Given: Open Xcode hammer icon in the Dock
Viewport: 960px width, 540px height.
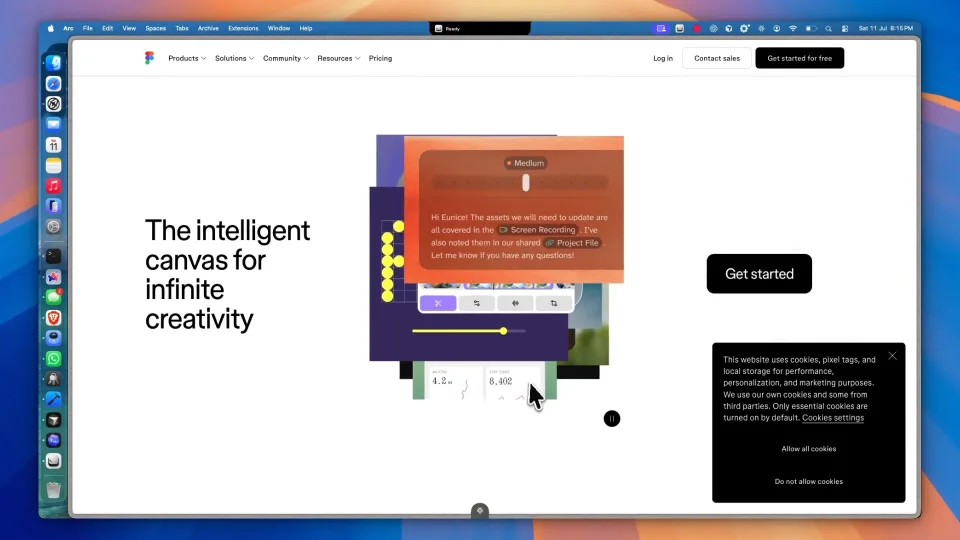Looking at the screenshot, I should [x=54, y=400].
